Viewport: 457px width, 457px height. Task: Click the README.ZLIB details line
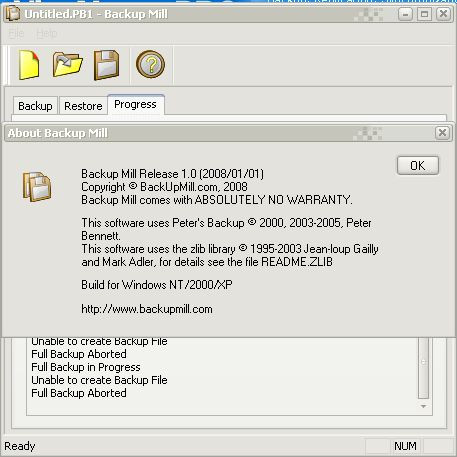click(207, 262)
